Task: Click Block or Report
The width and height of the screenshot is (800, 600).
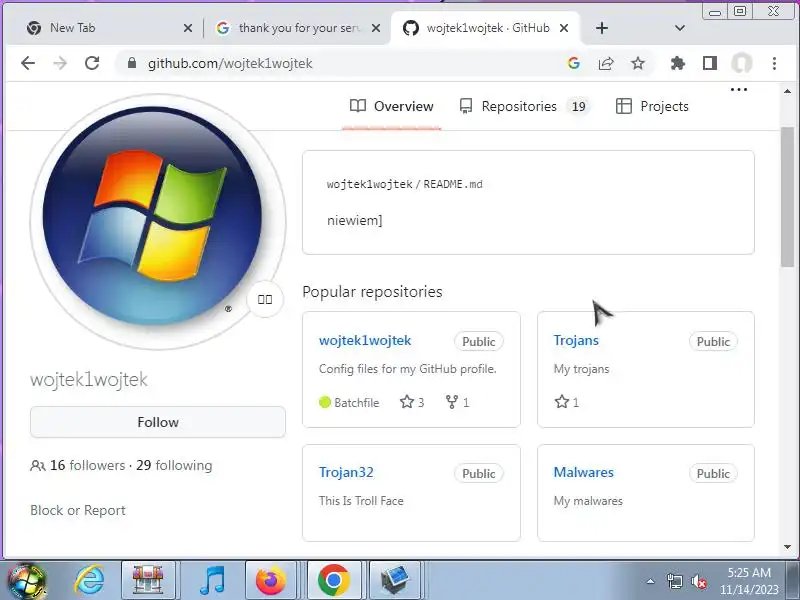Action: coord(78,510)
